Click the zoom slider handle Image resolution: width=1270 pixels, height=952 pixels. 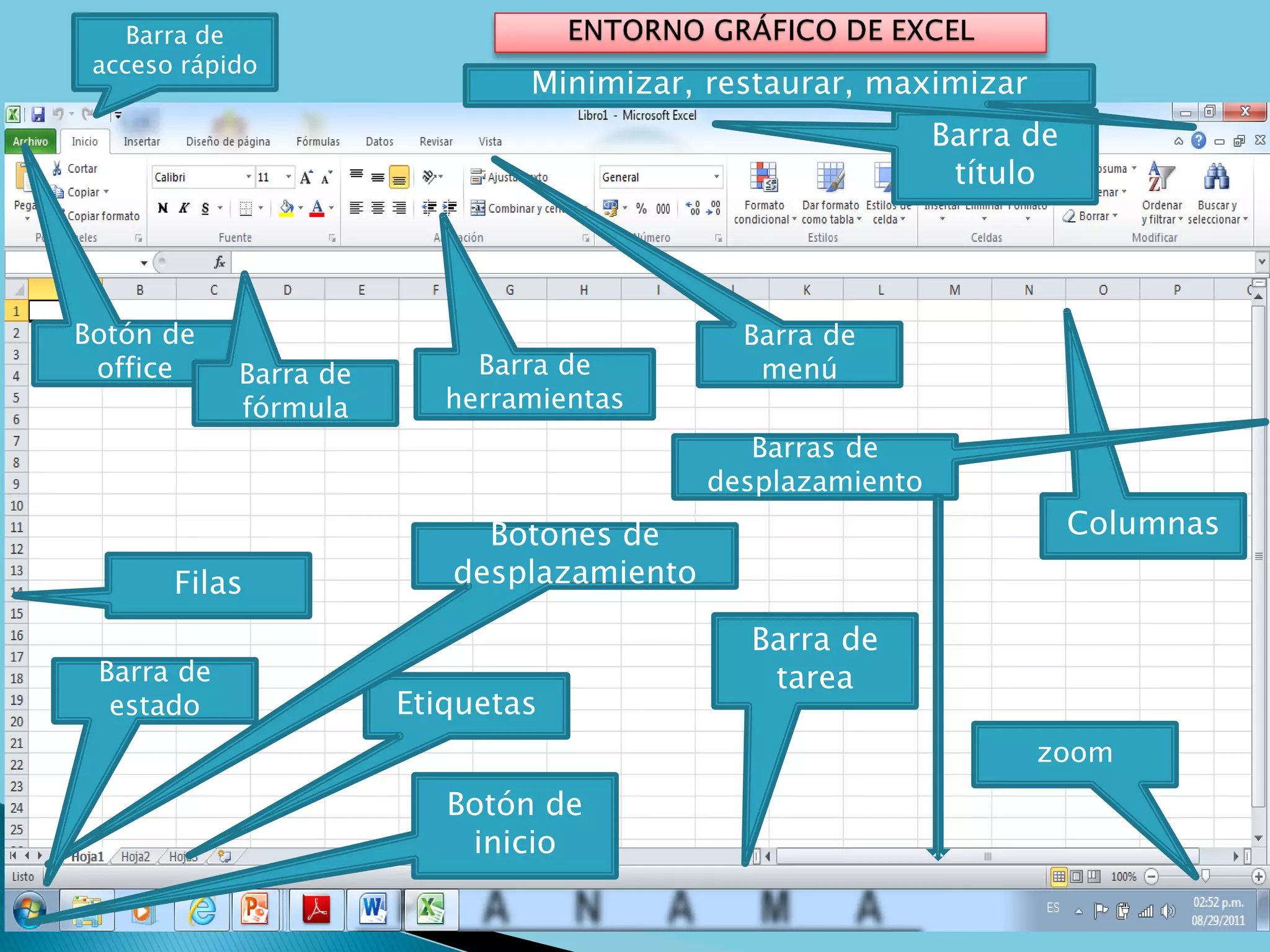click(1205, 876)
